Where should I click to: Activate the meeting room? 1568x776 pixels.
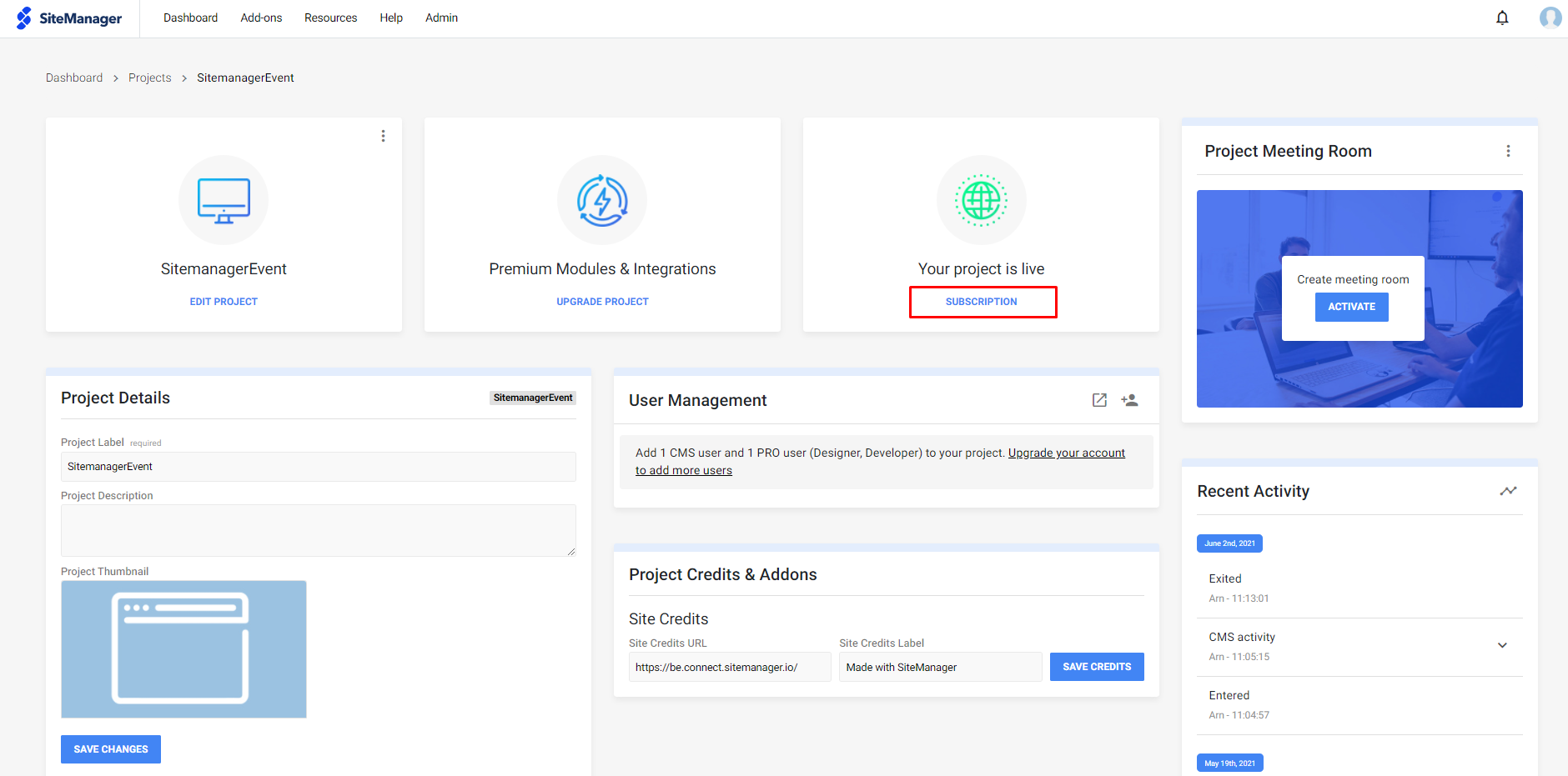(x=1352, y=307)
